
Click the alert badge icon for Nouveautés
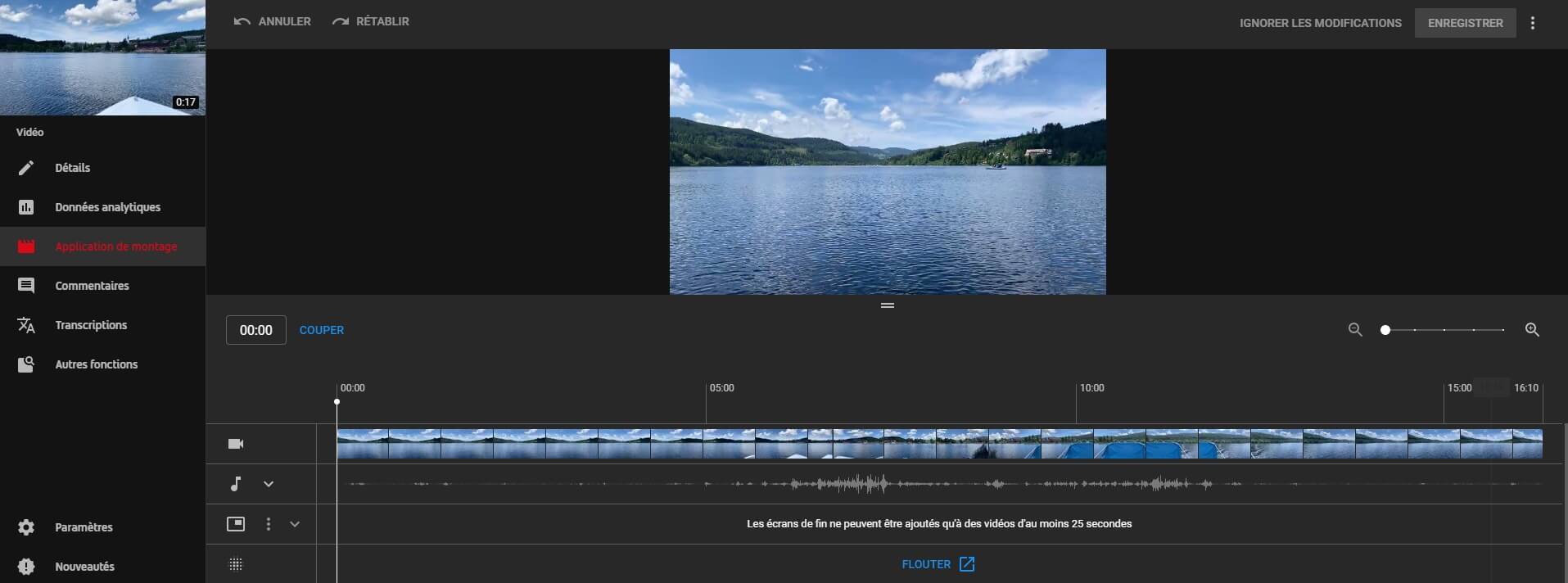coord(26,567)
